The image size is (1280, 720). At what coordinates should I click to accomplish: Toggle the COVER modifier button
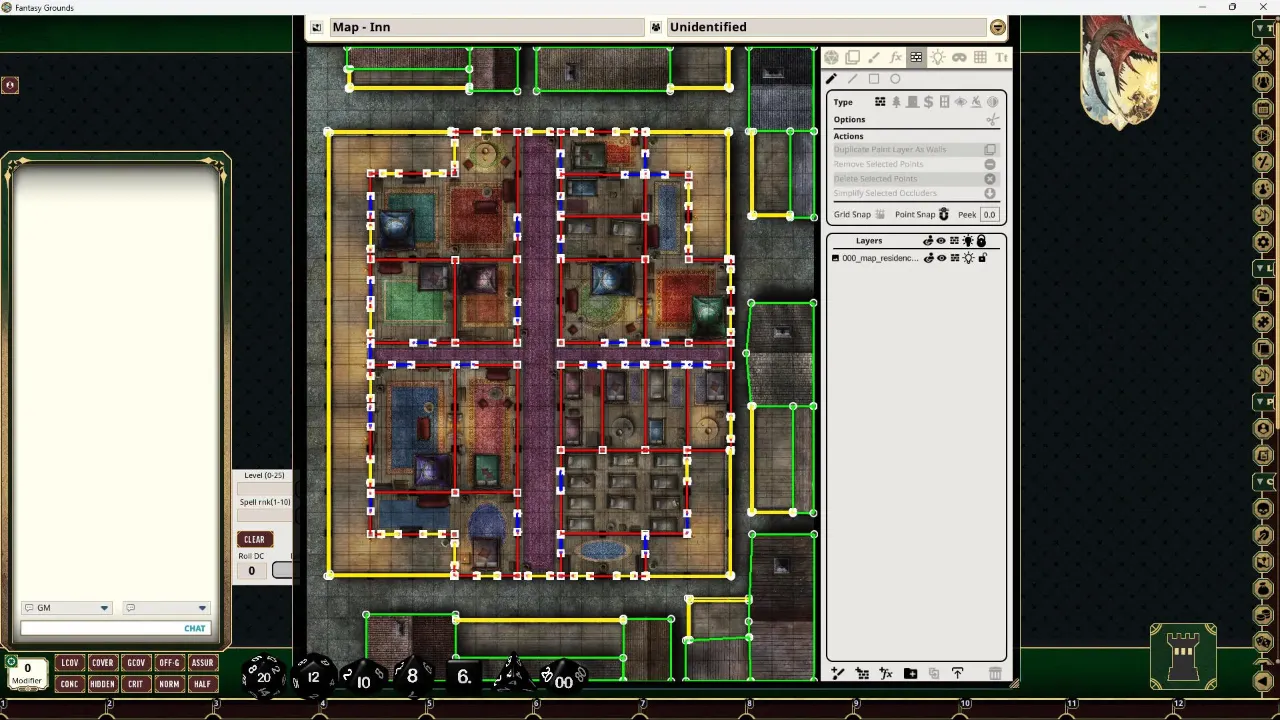102,663
